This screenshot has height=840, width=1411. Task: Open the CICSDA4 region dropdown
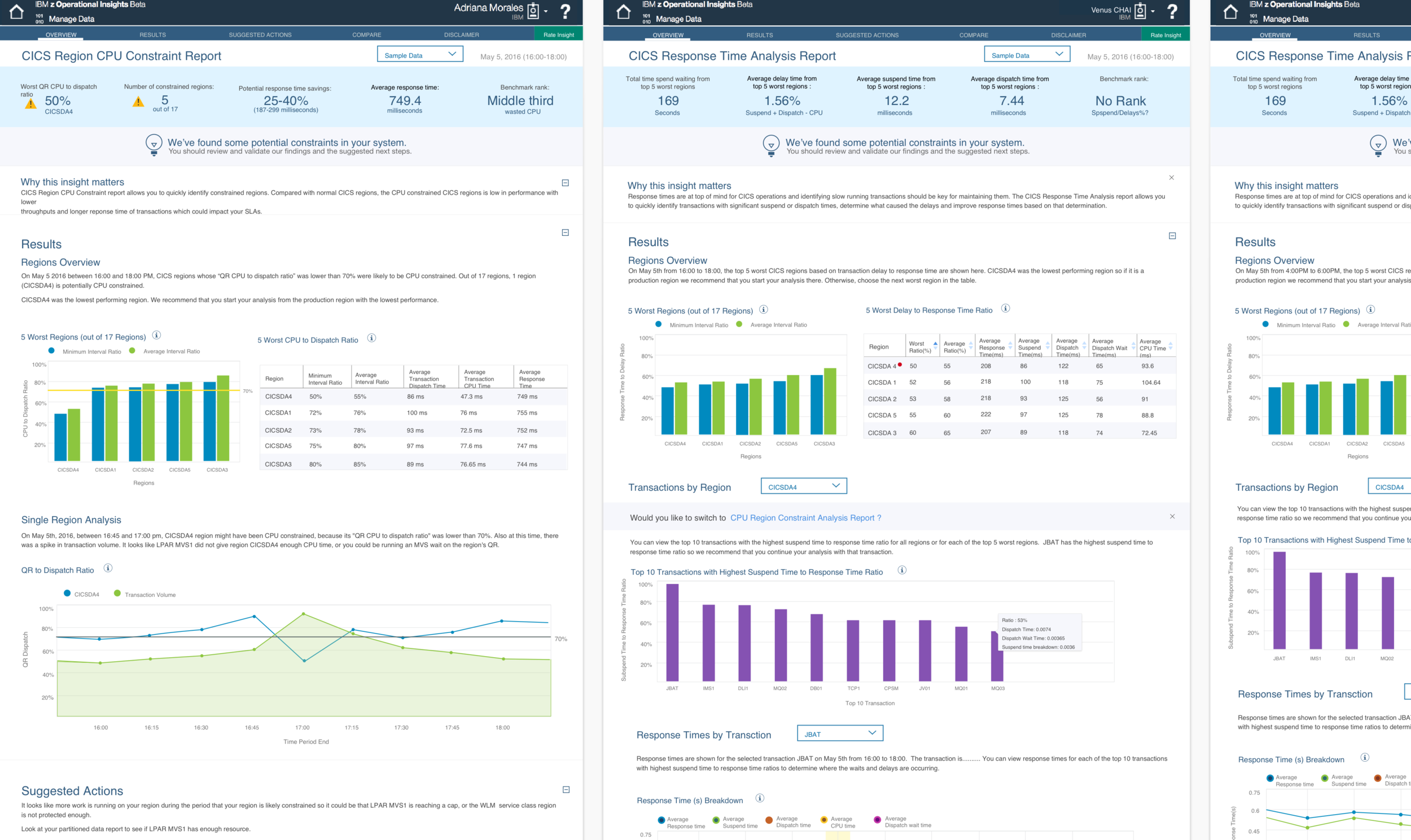click(804, 486)
